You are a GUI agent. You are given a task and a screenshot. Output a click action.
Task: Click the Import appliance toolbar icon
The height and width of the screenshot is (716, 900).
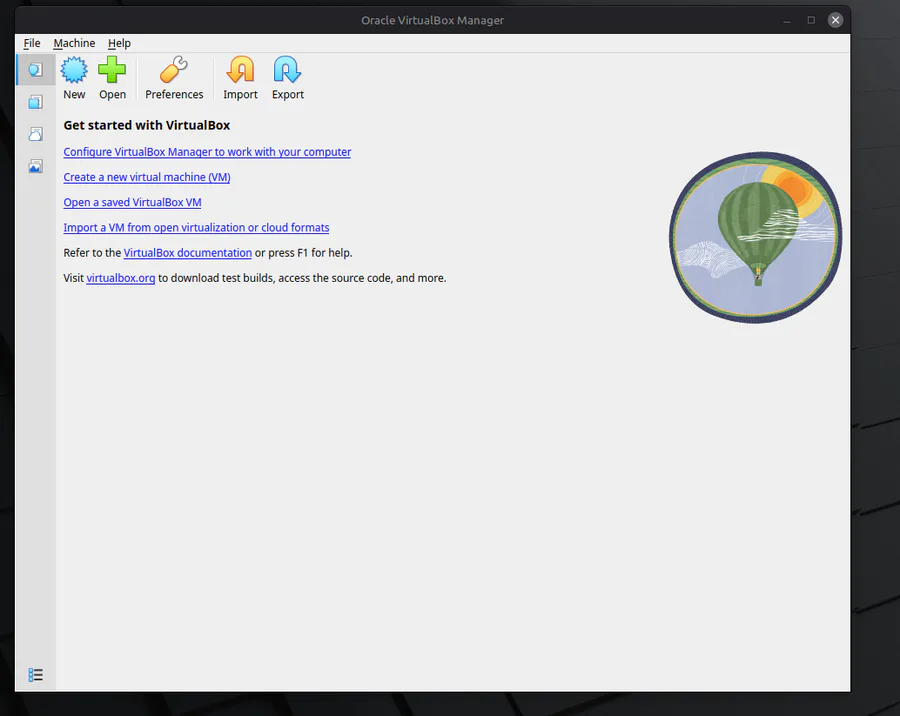240,70
